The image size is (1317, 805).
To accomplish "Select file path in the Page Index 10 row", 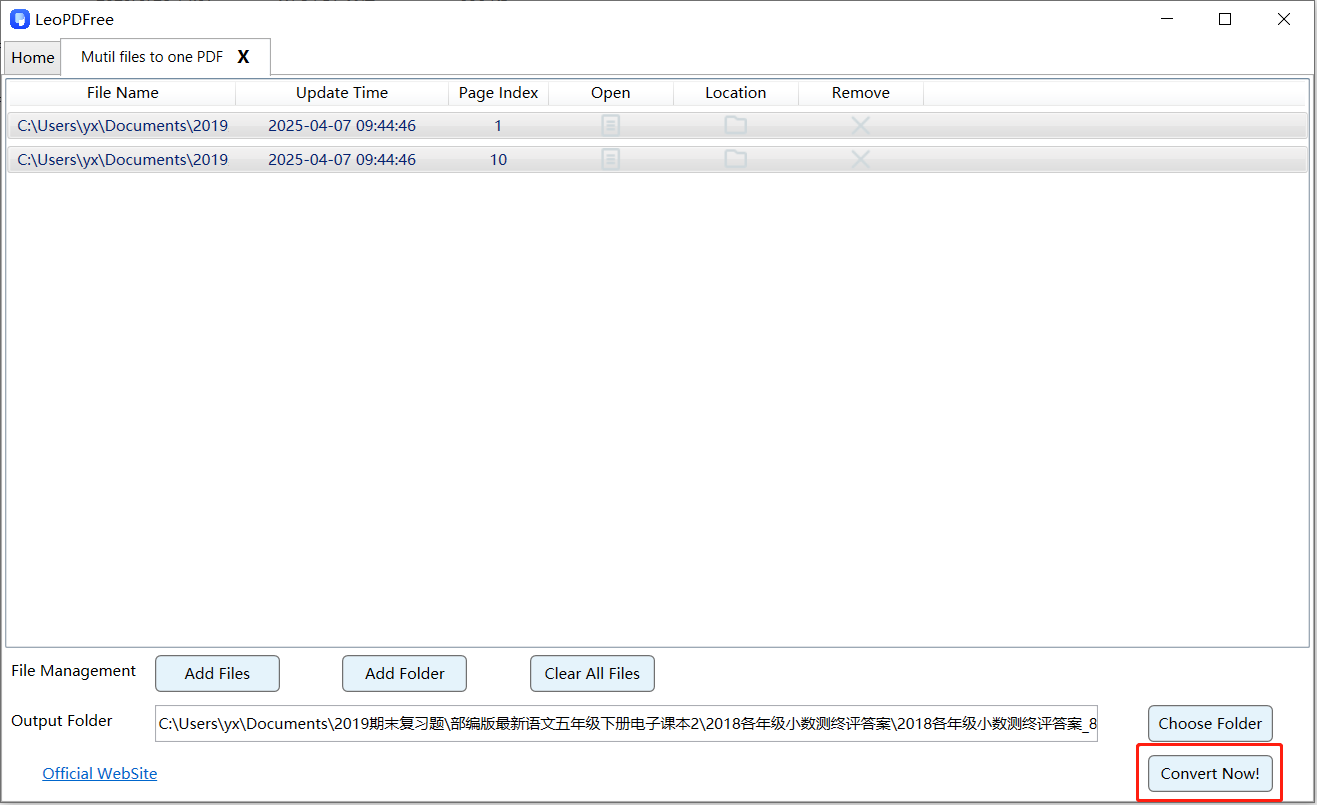I will (123, 160).
